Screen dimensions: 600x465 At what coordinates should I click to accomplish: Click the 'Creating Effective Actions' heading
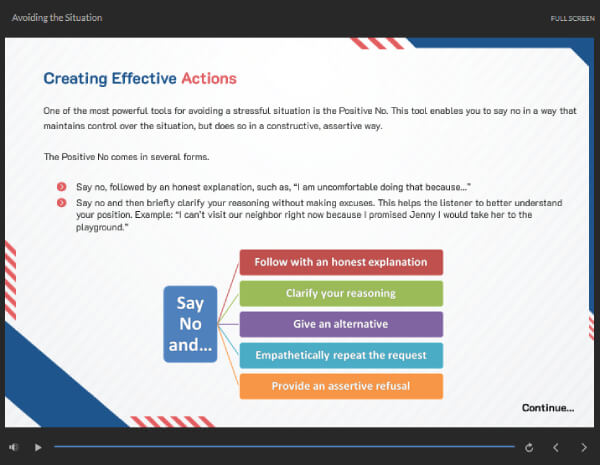point(140,78)
